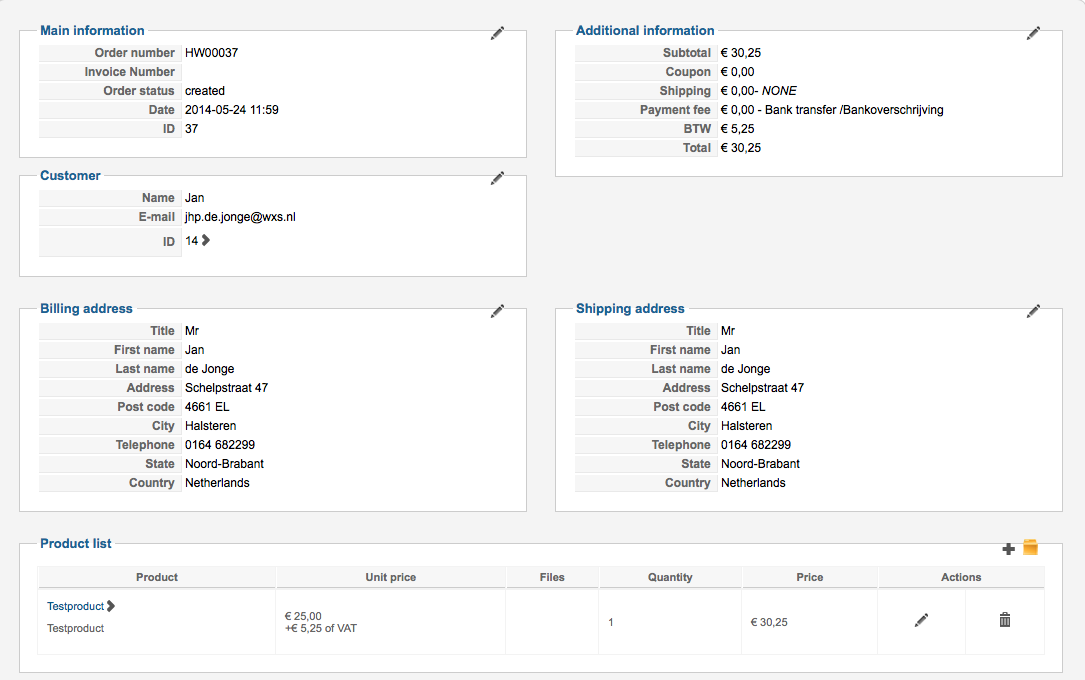The image size is (1085, 680).
Task: Edit the Main information section
Action: pos(497,33)
